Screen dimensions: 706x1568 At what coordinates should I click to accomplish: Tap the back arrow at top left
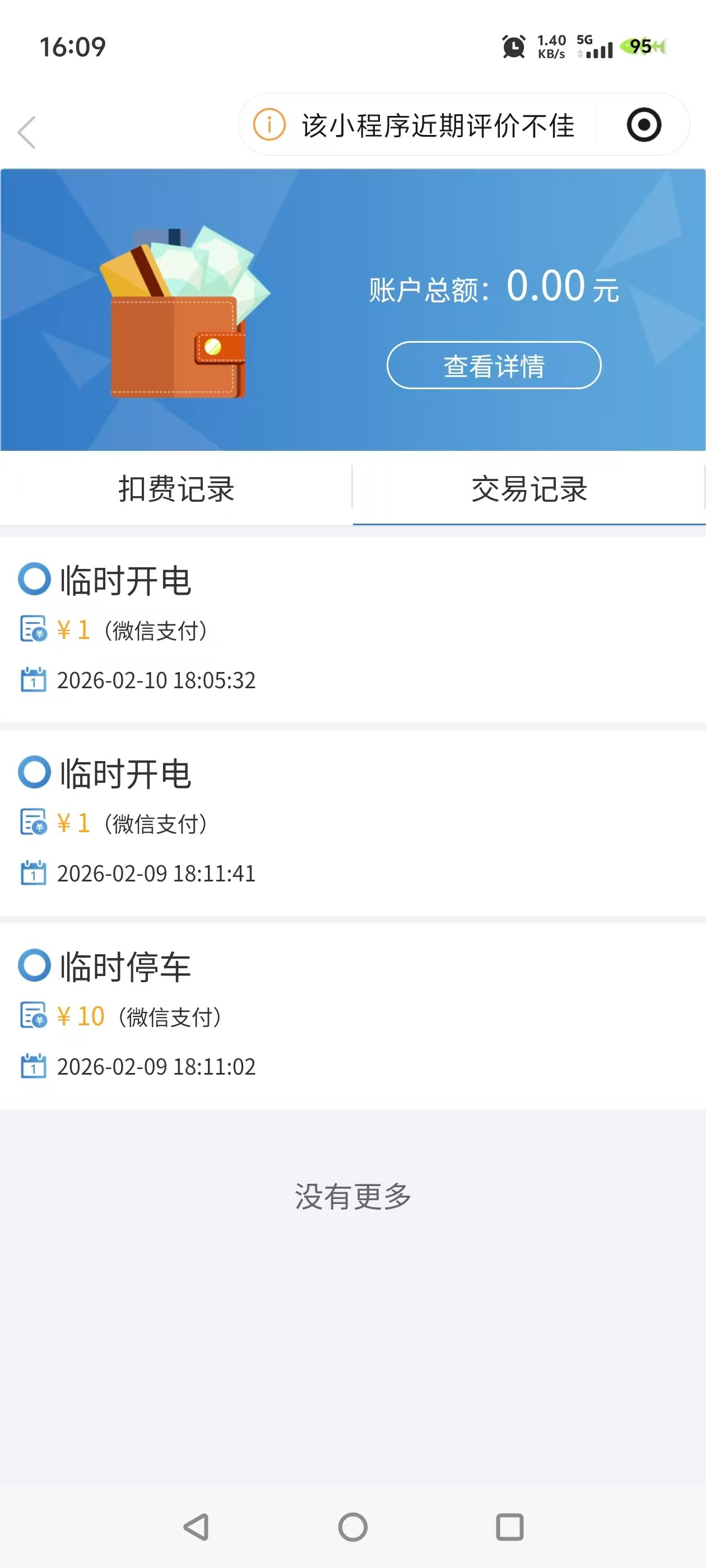27,132
